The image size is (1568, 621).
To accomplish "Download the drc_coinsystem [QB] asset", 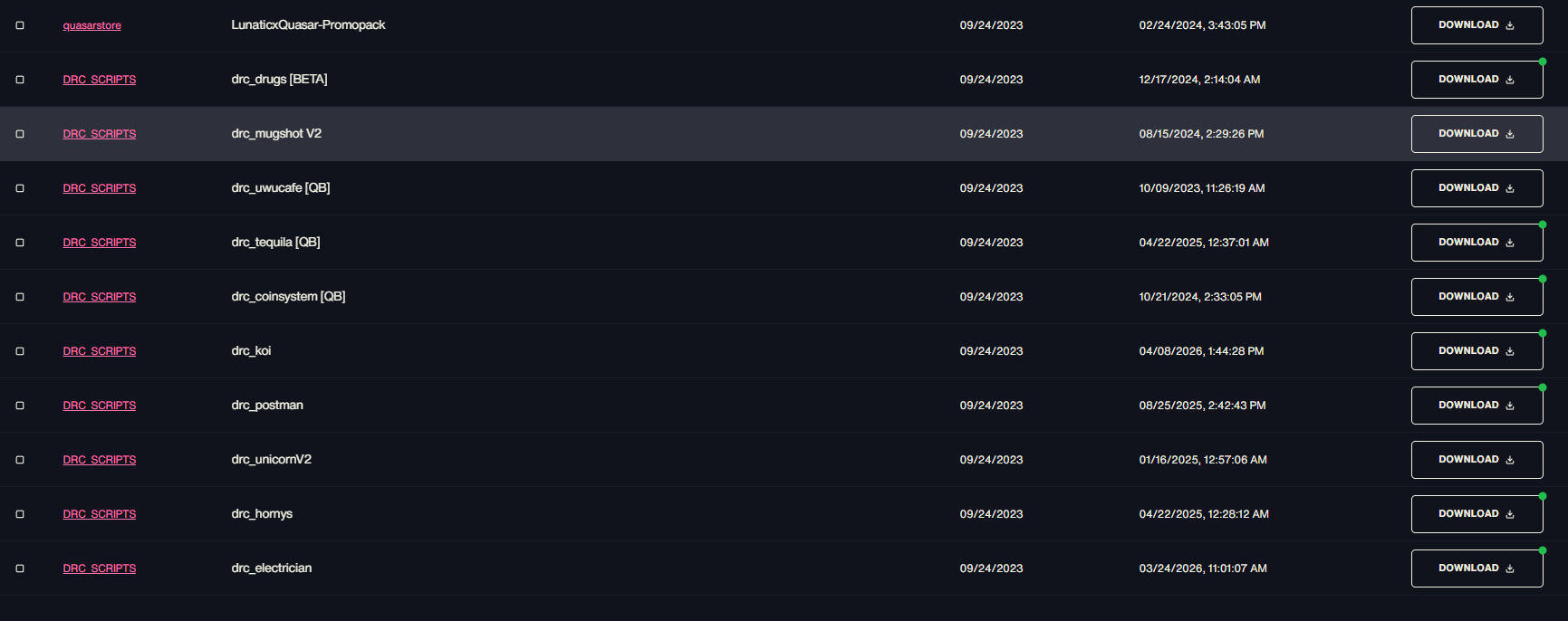I will coord(1477,297).
